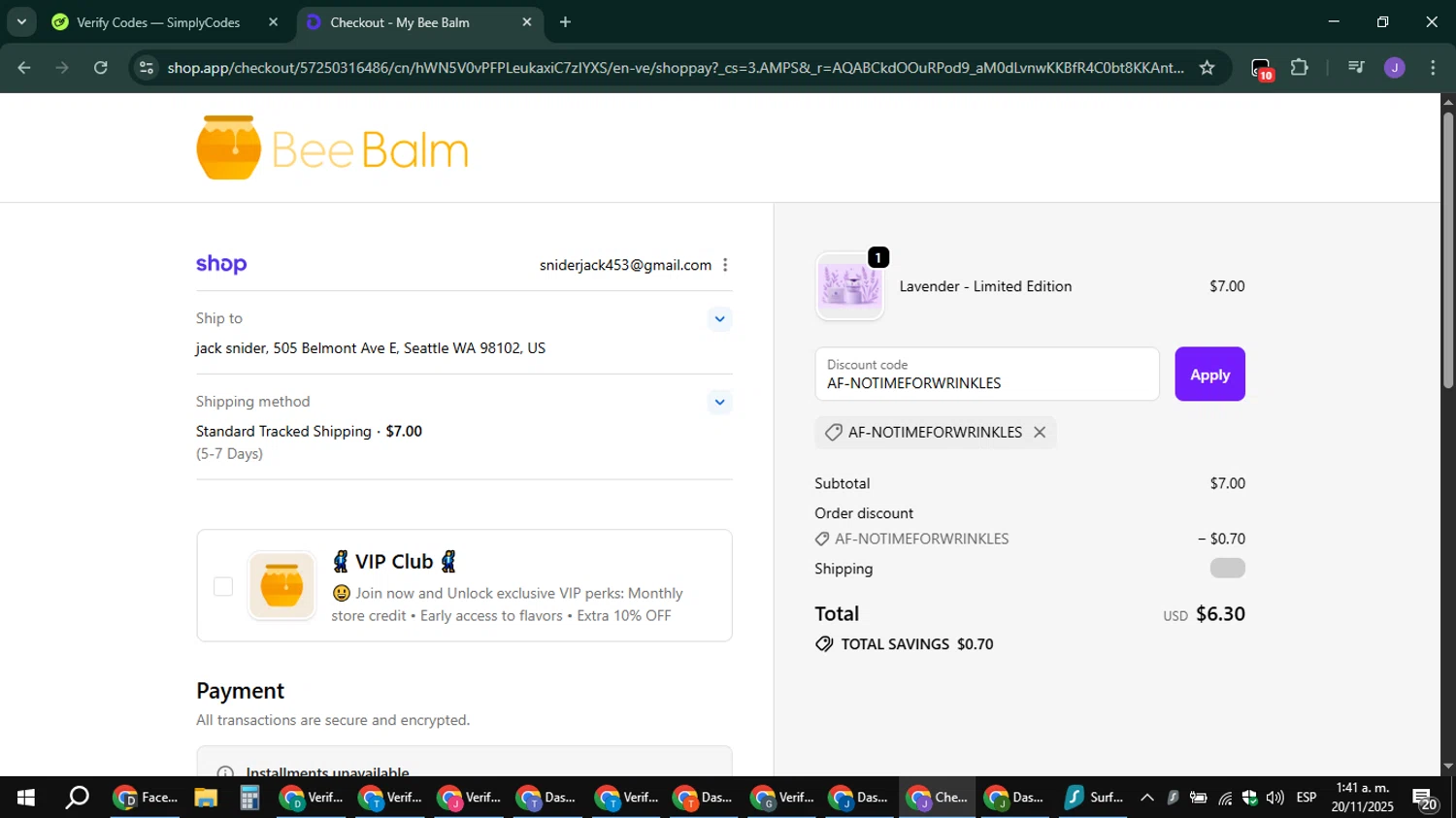
Task: Click the page vertical scrollbar
Action: pyautogui.click(x=1448, y=250)
